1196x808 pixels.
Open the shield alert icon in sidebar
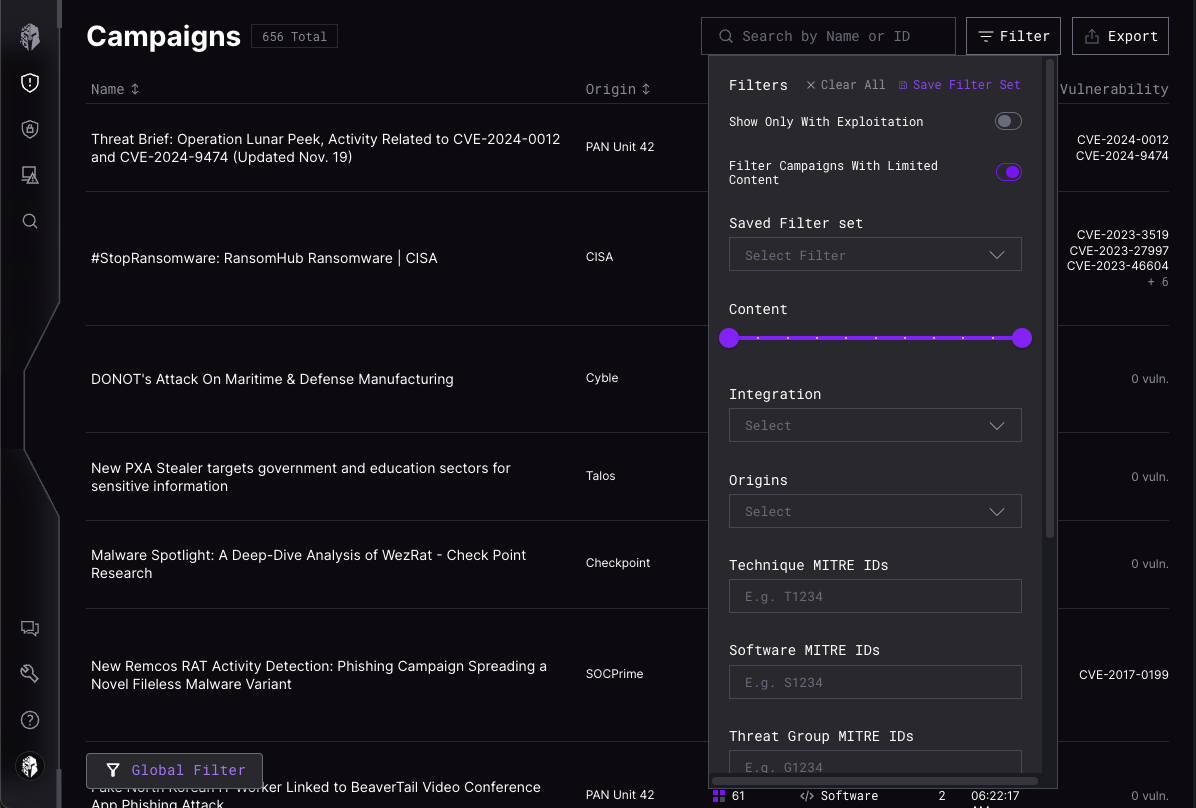click(x=30, y=83)
